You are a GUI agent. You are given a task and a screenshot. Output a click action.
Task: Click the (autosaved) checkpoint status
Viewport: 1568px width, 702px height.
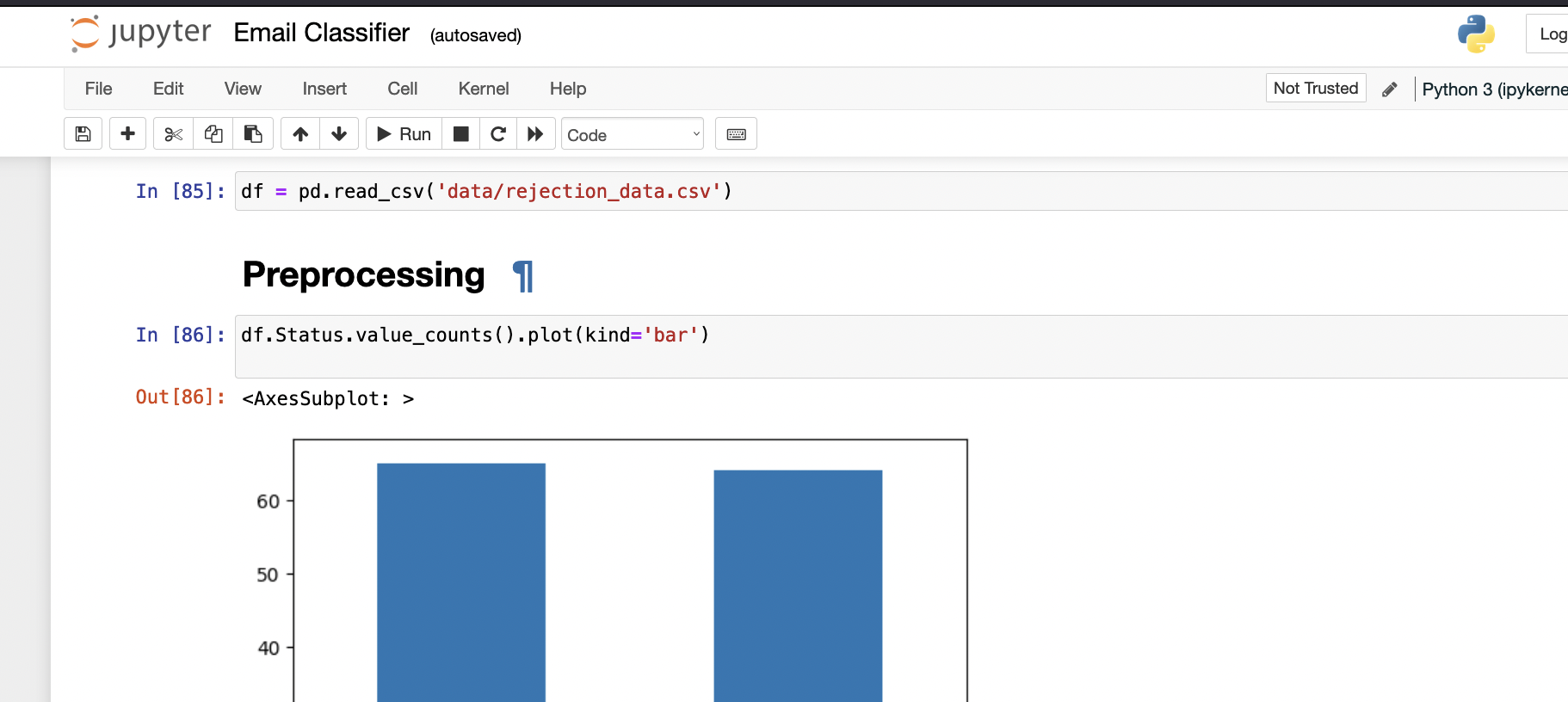point(476,35)
